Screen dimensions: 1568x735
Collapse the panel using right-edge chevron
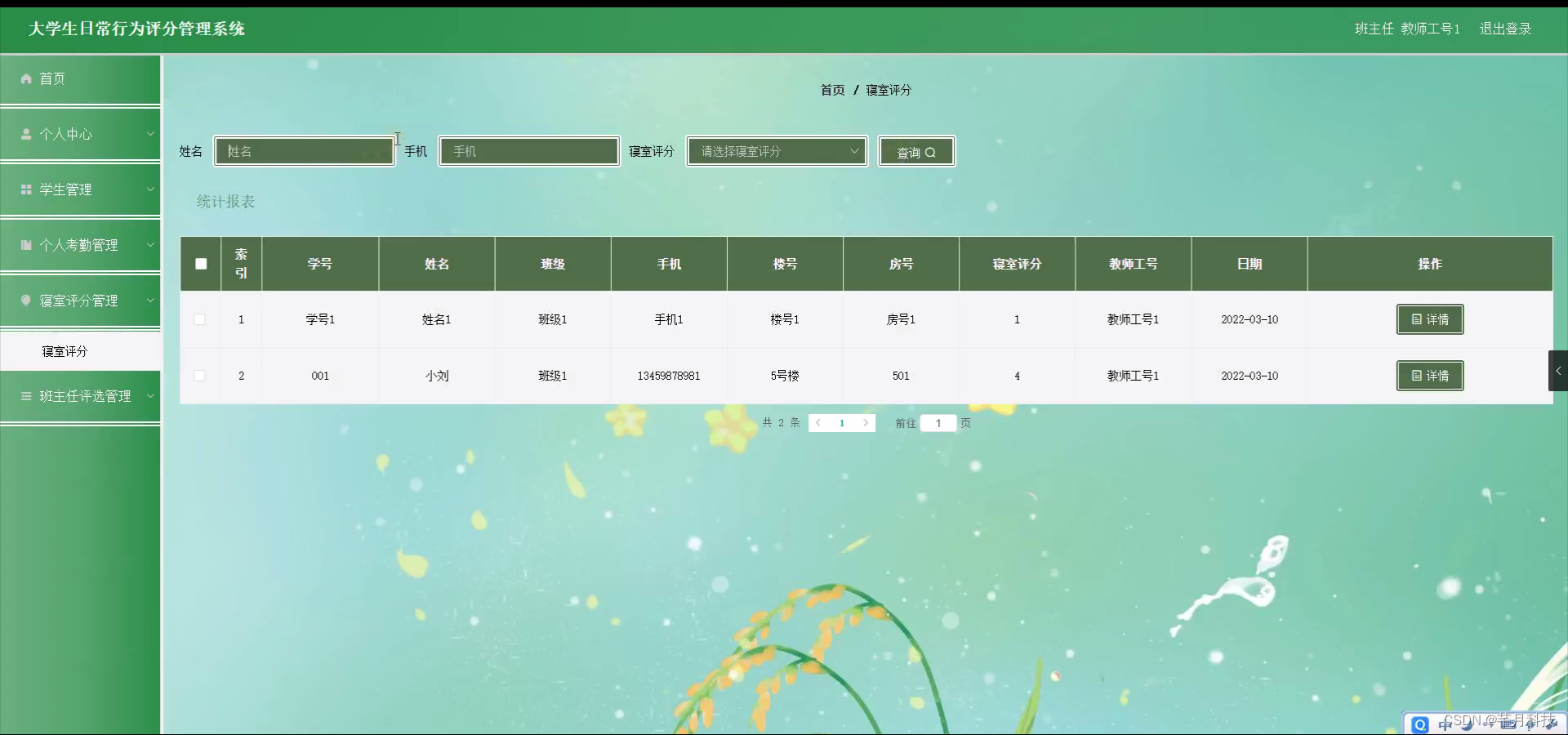[1558, 370]
